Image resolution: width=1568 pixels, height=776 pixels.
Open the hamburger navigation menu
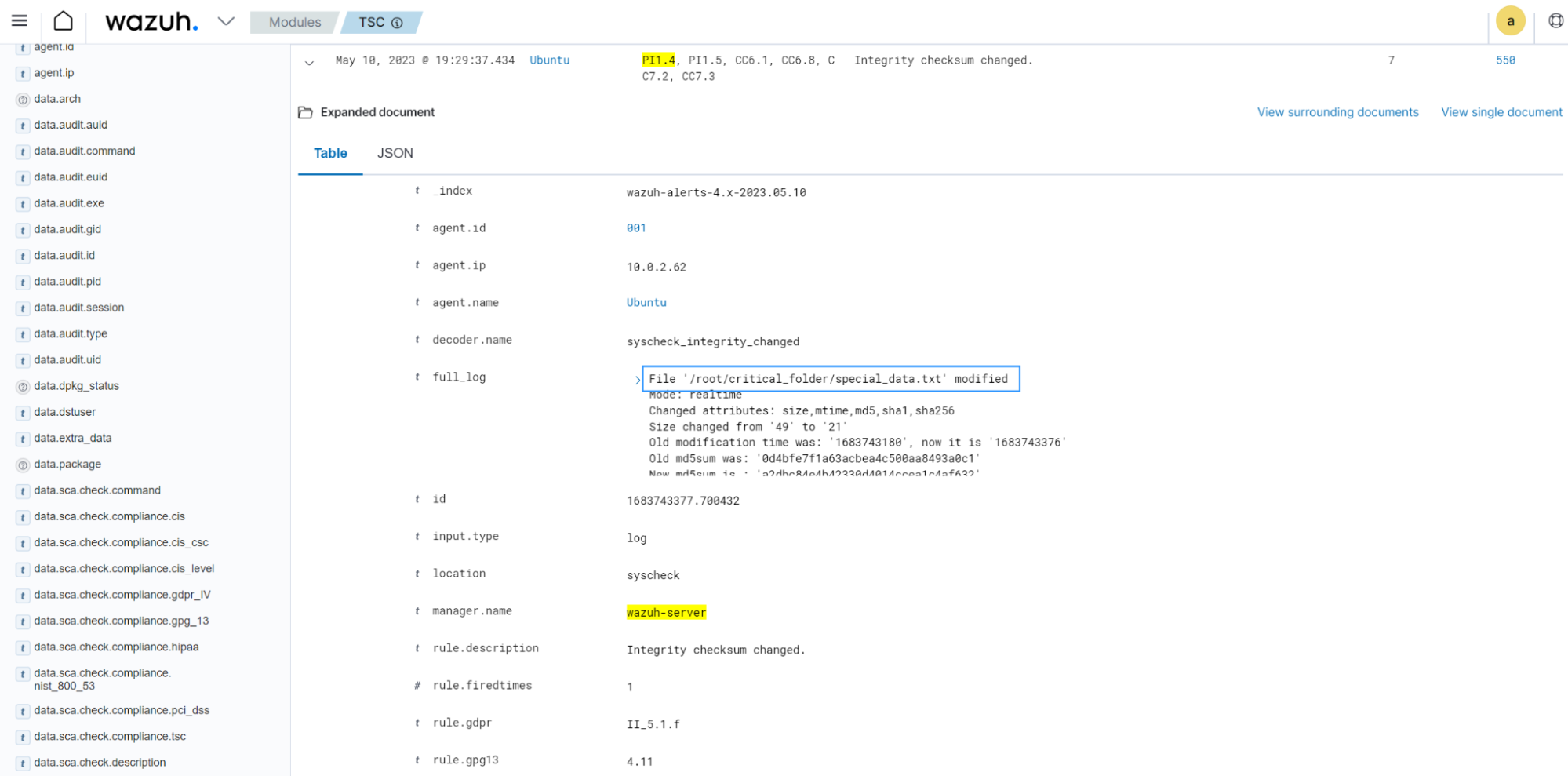click(19, 21)
